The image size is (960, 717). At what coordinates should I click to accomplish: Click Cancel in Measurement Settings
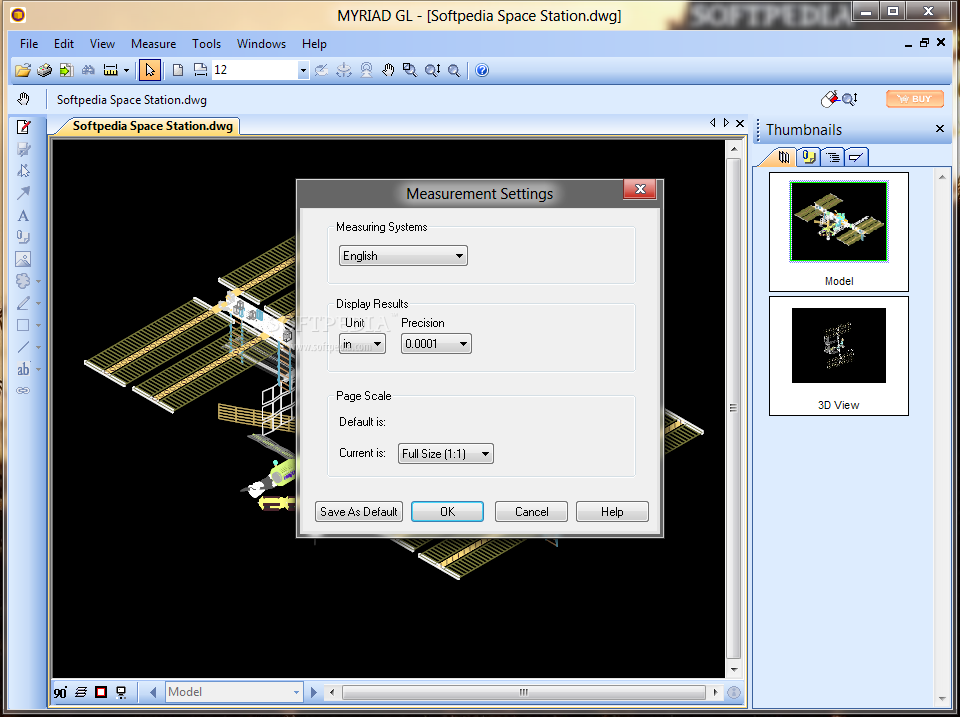click(x=531, y=512)
